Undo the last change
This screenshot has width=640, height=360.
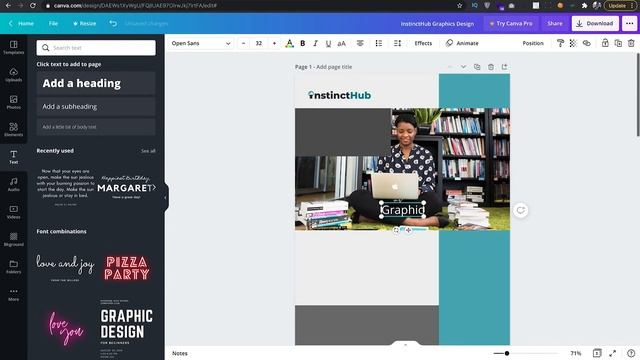[113, 24]
